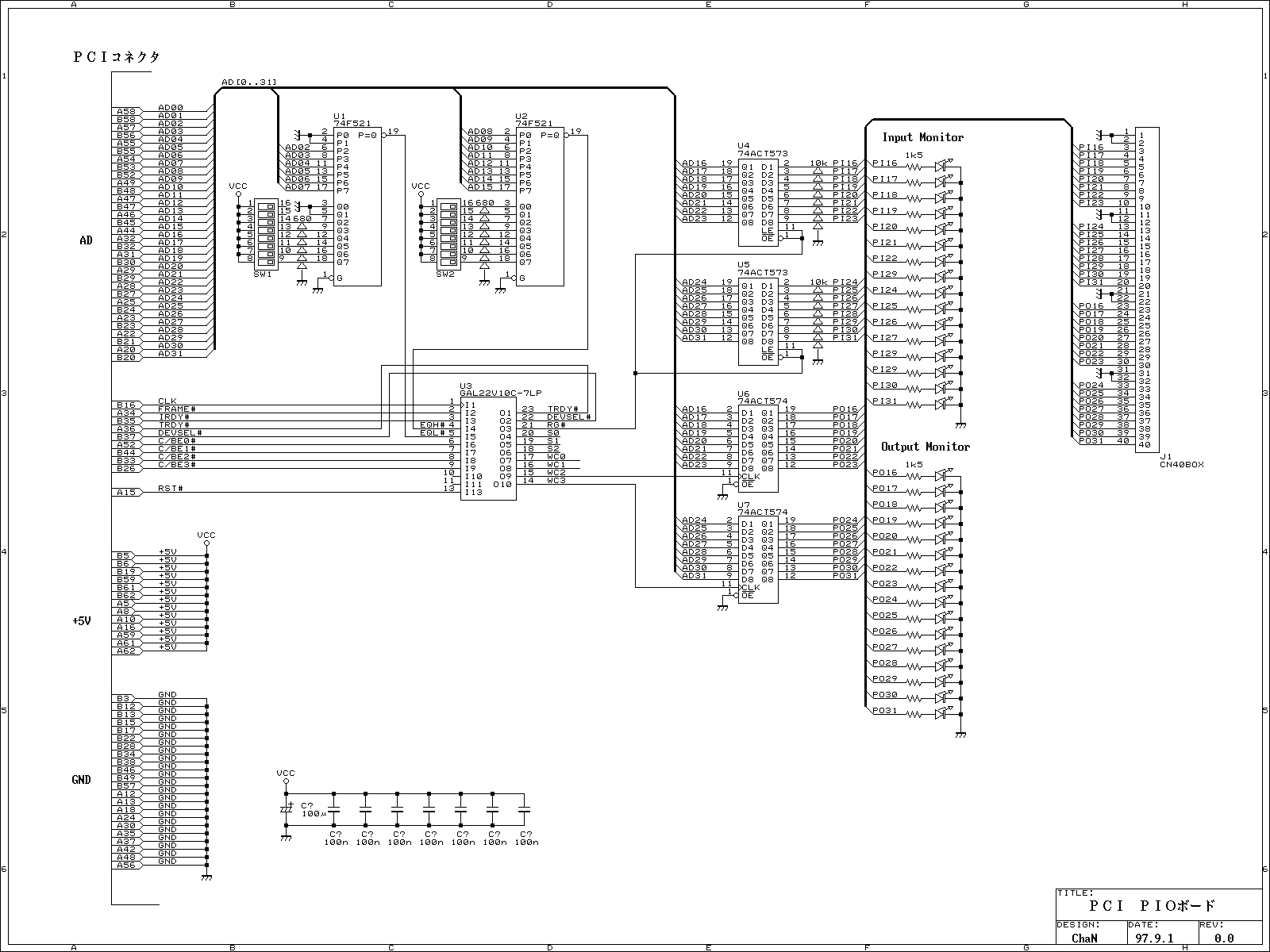Click the 97.9.1 date field
Viewport: 1270px width, 952px height.
tap(1154, 937)
